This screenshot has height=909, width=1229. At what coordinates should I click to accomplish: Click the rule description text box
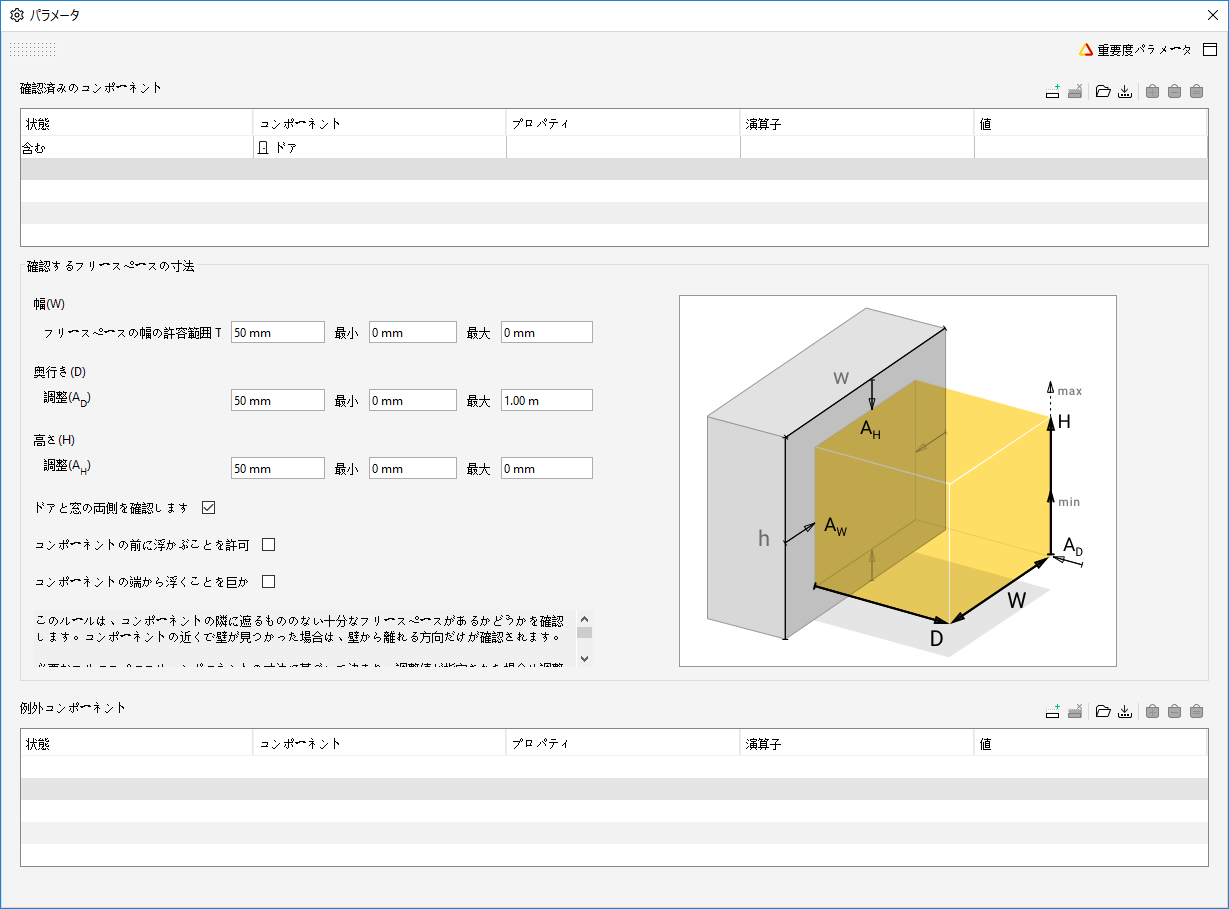(x=305, y=639)
